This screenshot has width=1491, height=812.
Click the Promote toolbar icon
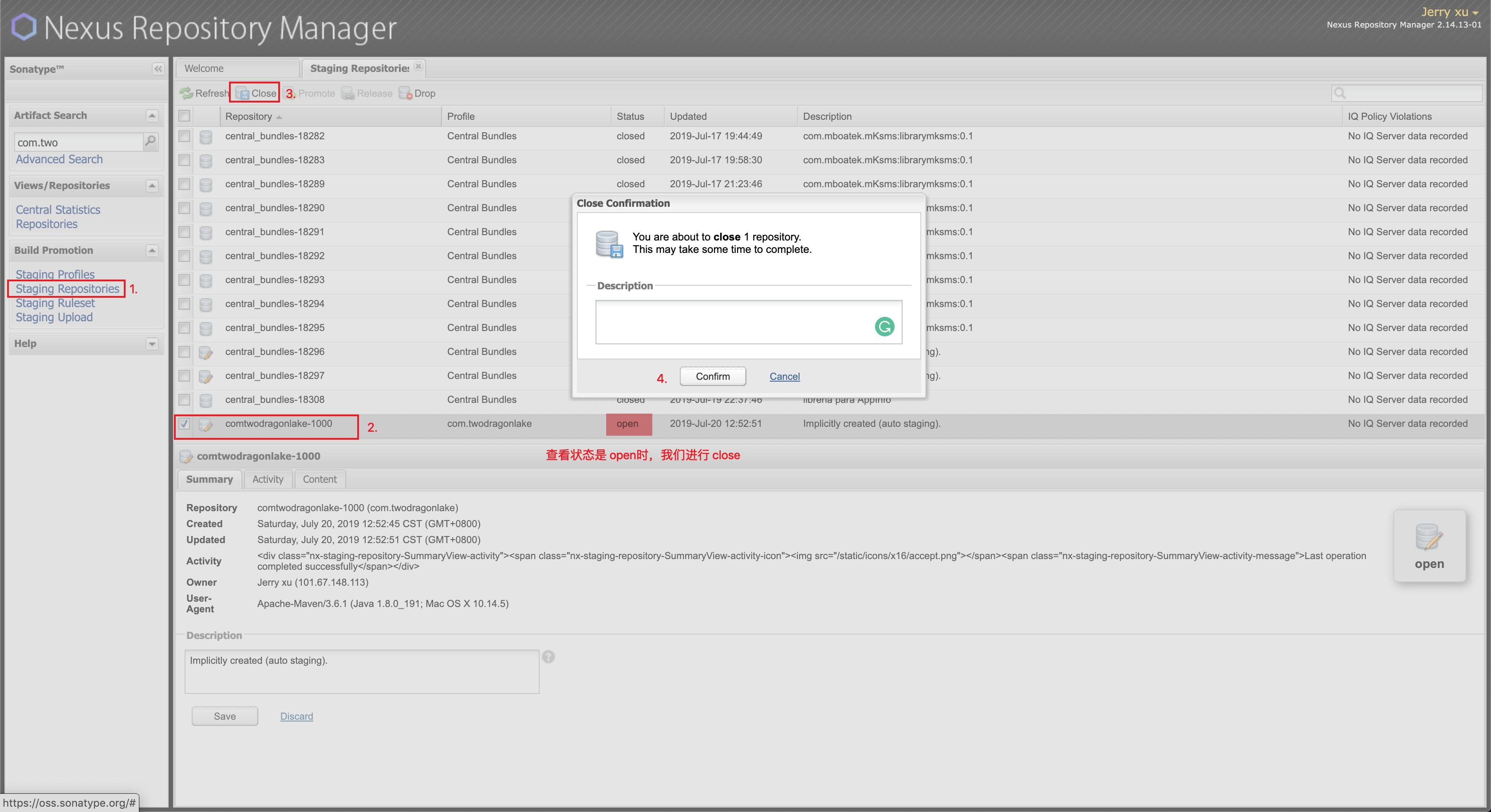point(289,93)
